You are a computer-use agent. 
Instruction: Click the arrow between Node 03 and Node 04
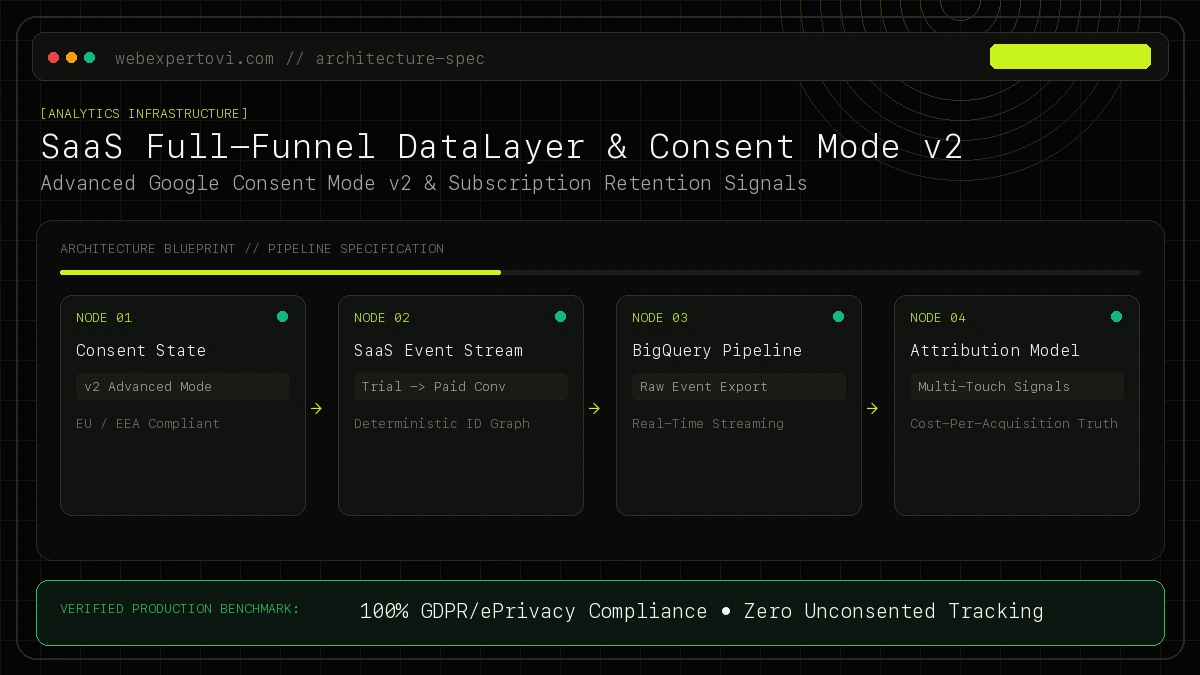coord(873,408)
